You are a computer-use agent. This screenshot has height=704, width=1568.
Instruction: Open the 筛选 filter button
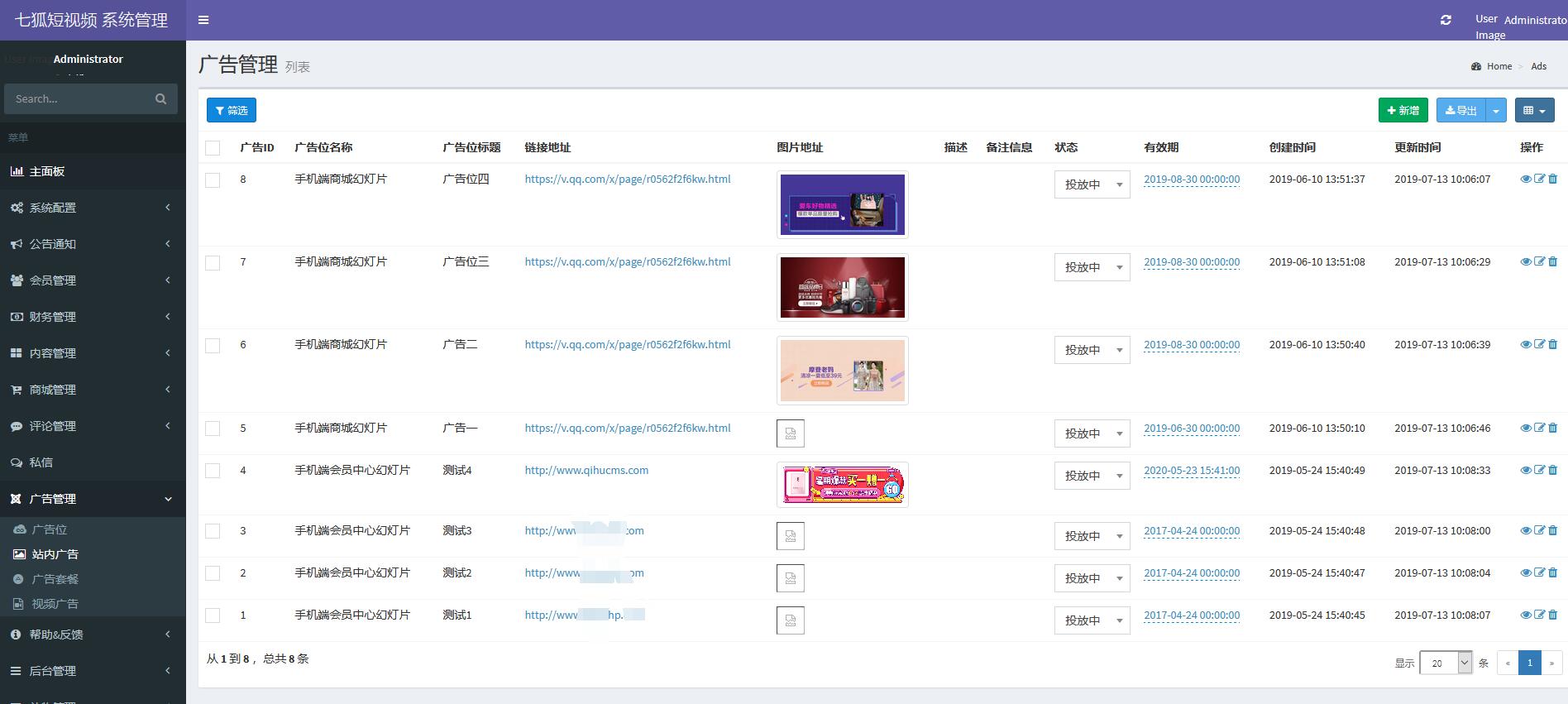click(232, 110)
